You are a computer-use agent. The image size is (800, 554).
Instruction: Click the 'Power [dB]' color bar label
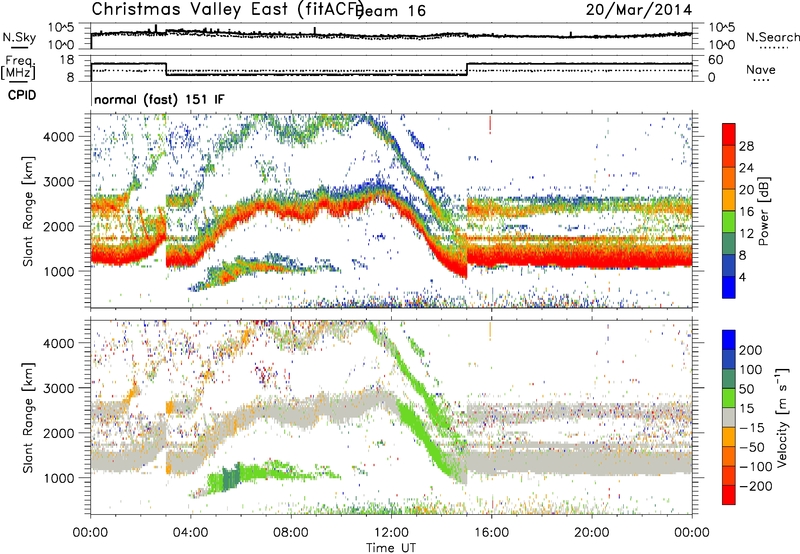(763, 211)
